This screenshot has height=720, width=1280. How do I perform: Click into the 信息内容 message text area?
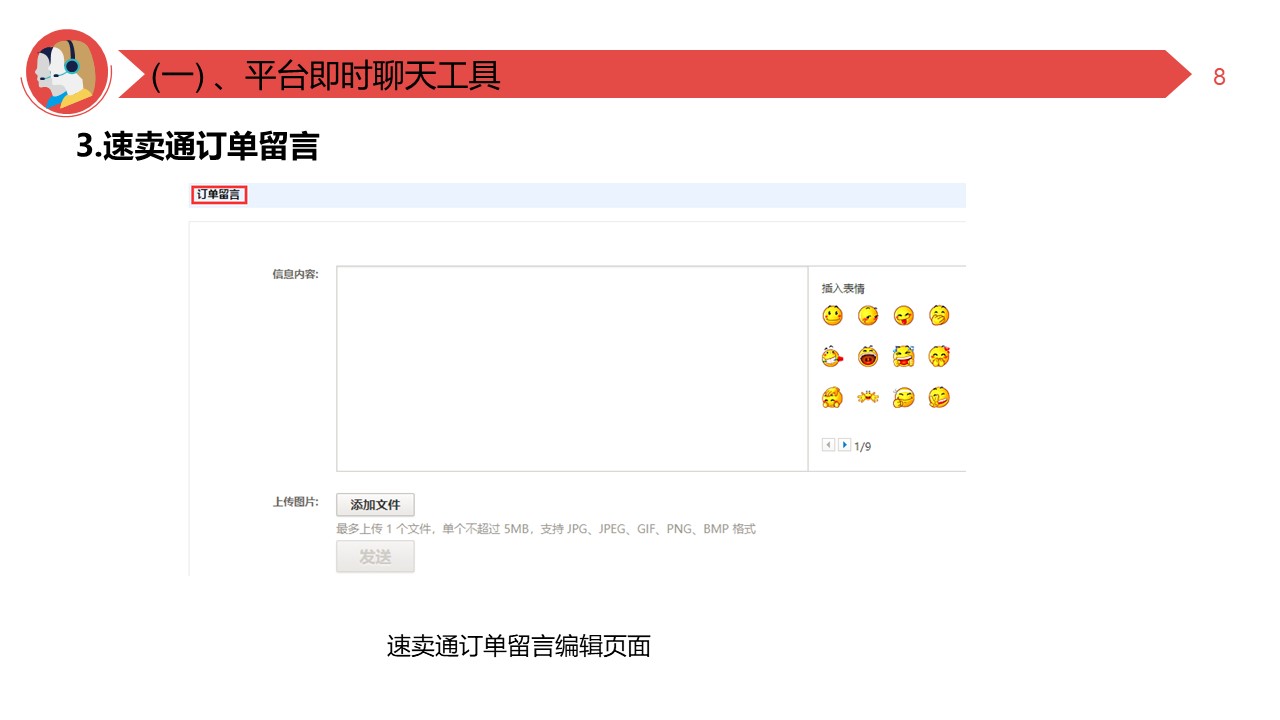pyautogui.click(x=572, y=368)
